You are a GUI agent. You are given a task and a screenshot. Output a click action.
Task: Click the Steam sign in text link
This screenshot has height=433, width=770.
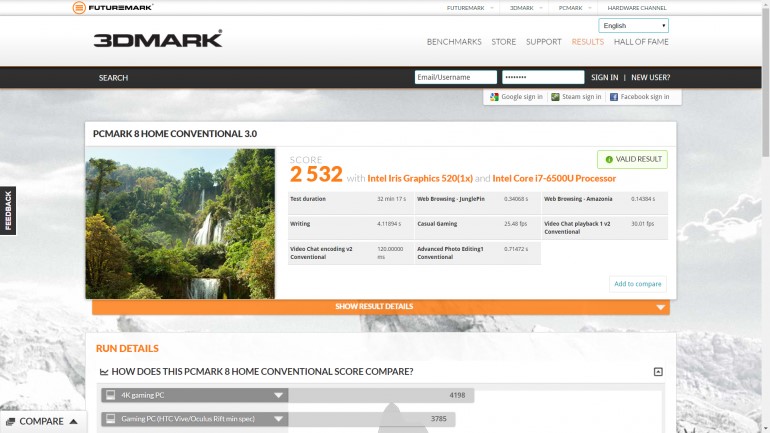[x=581, y=97]
